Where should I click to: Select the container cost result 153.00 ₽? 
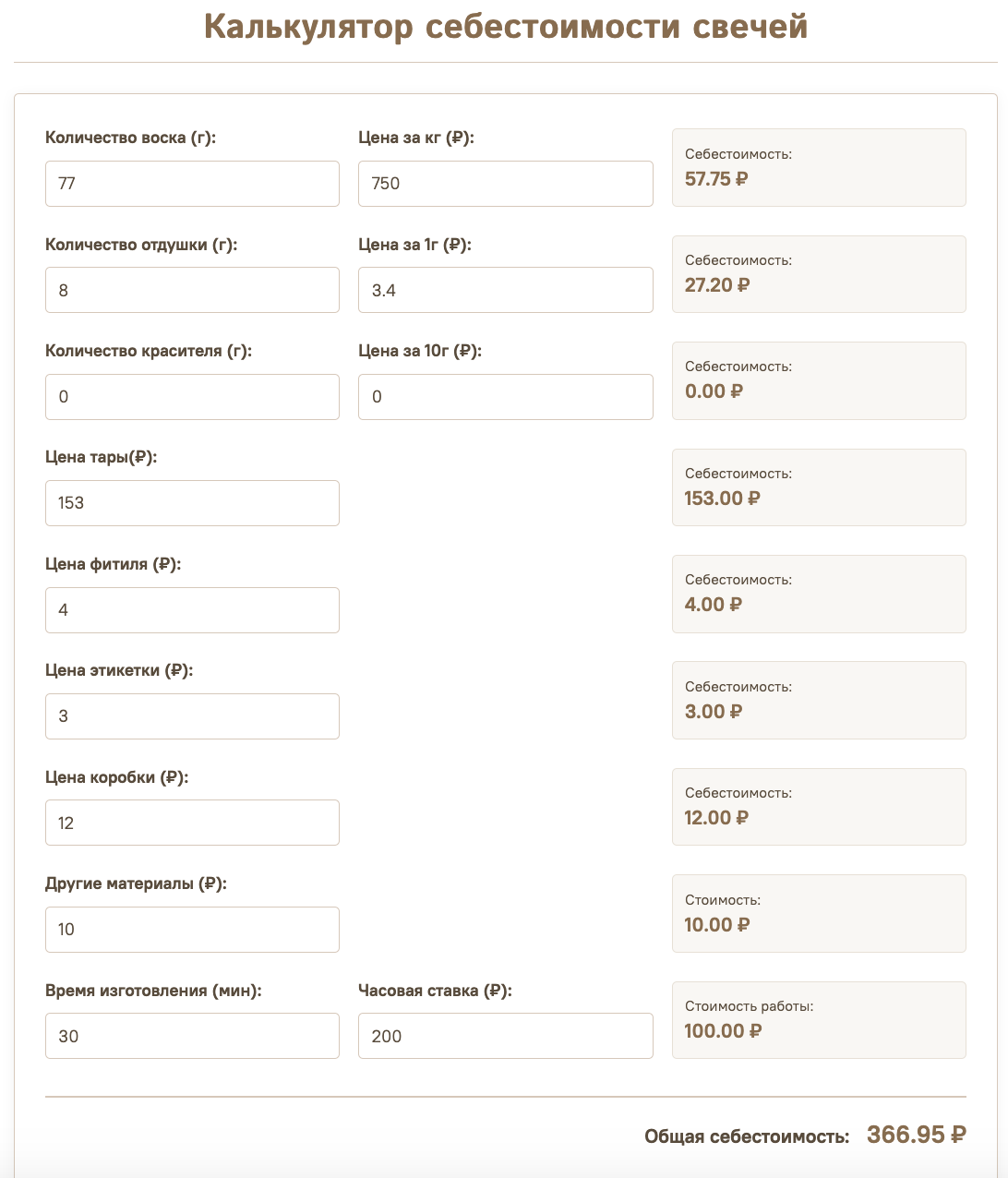(x=723, y=499)
